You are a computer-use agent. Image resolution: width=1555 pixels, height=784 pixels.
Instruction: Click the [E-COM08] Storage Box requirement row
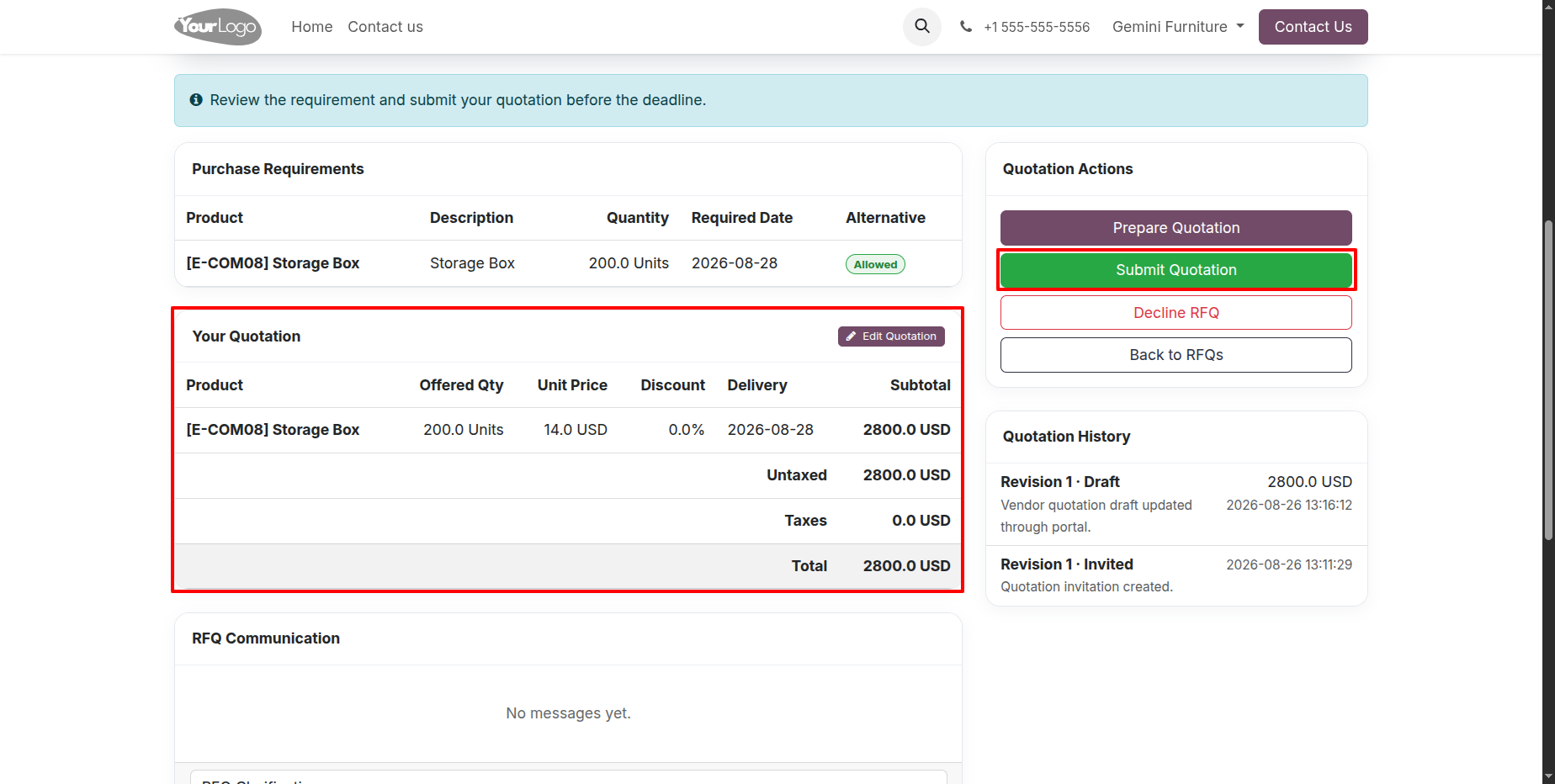pos(568,263)
